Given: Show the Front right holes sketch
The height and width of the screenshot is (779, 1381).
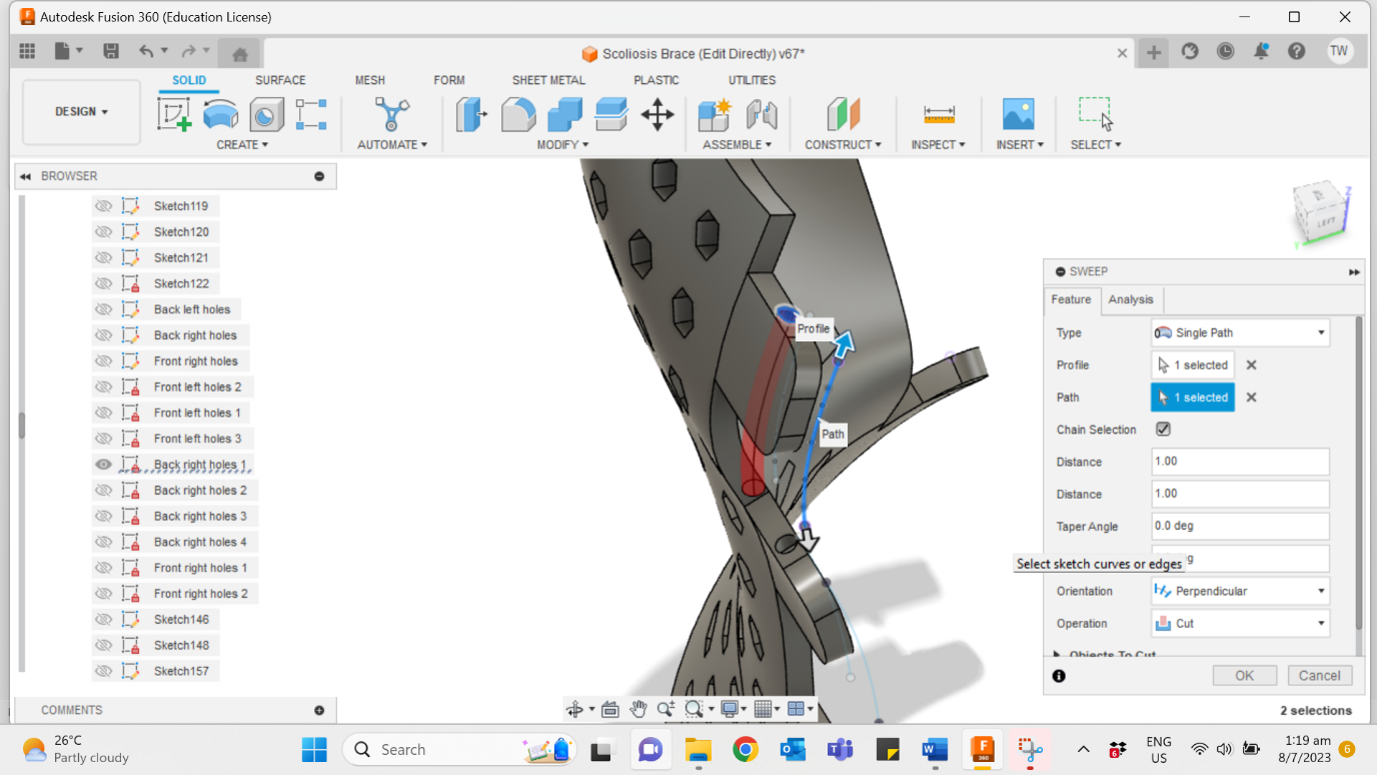Looking at the screenshot, I should [103, 361].
